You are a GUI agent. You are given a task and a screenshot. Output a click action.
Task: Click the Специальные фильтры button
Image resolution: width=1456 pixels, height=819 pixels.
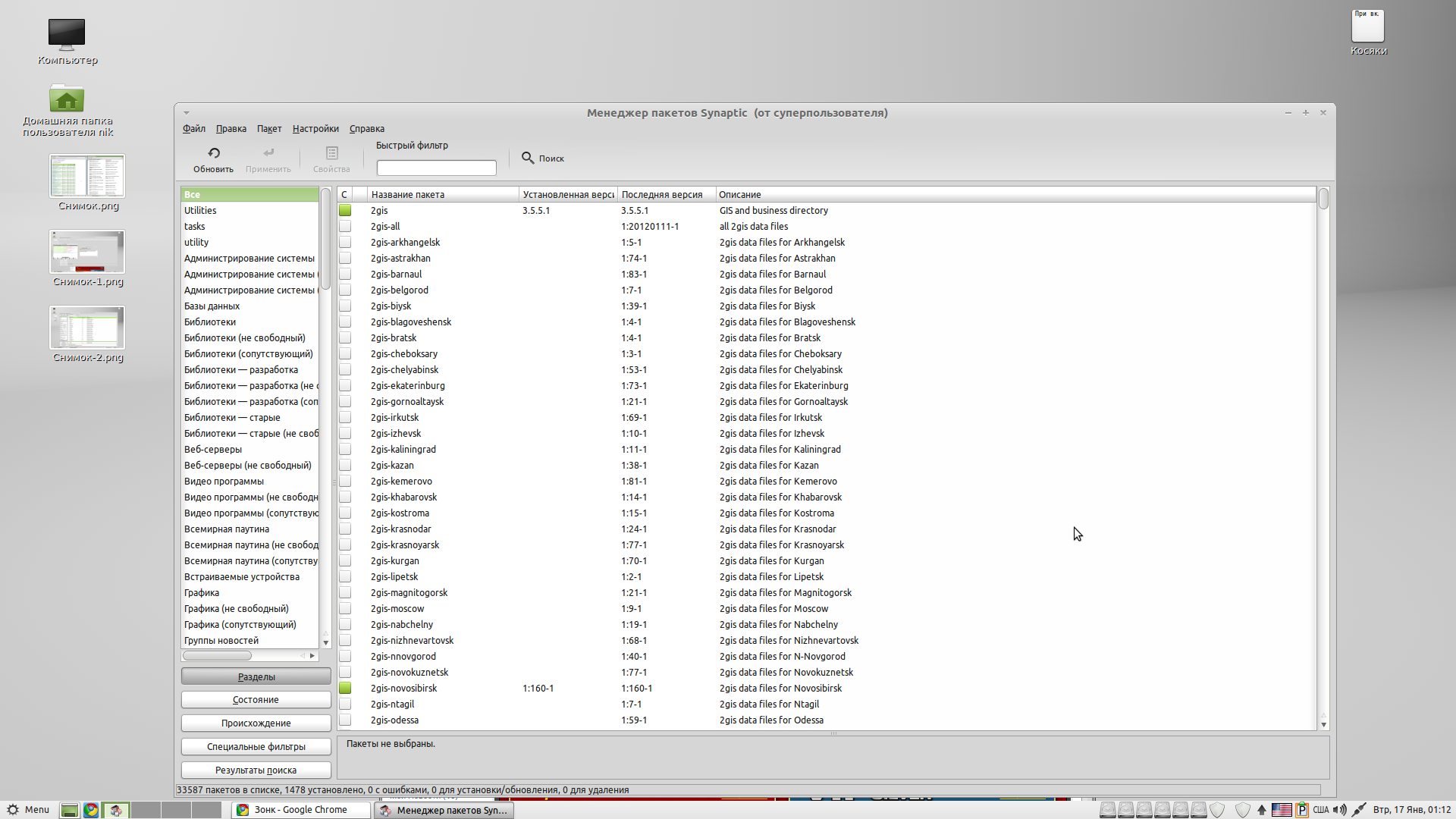tap(256, 746)
